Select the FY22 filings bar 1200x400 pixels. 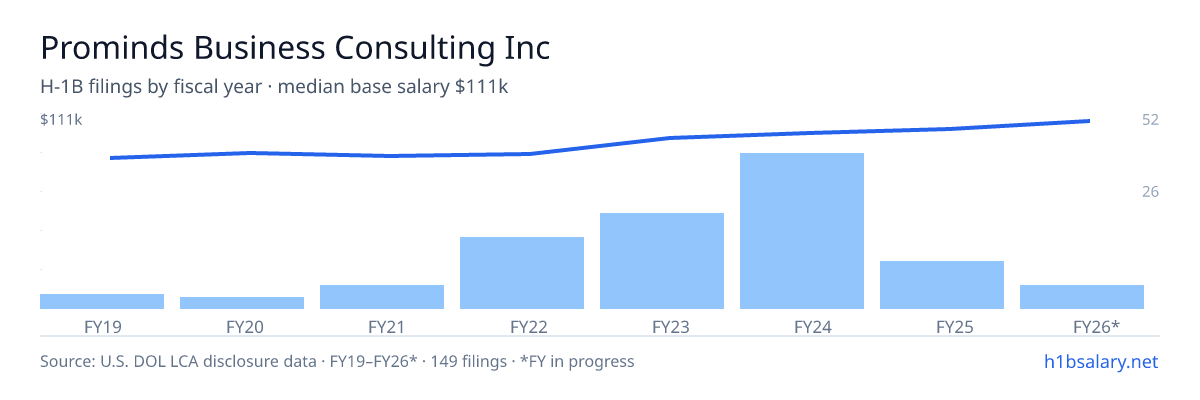coord(522,273)
